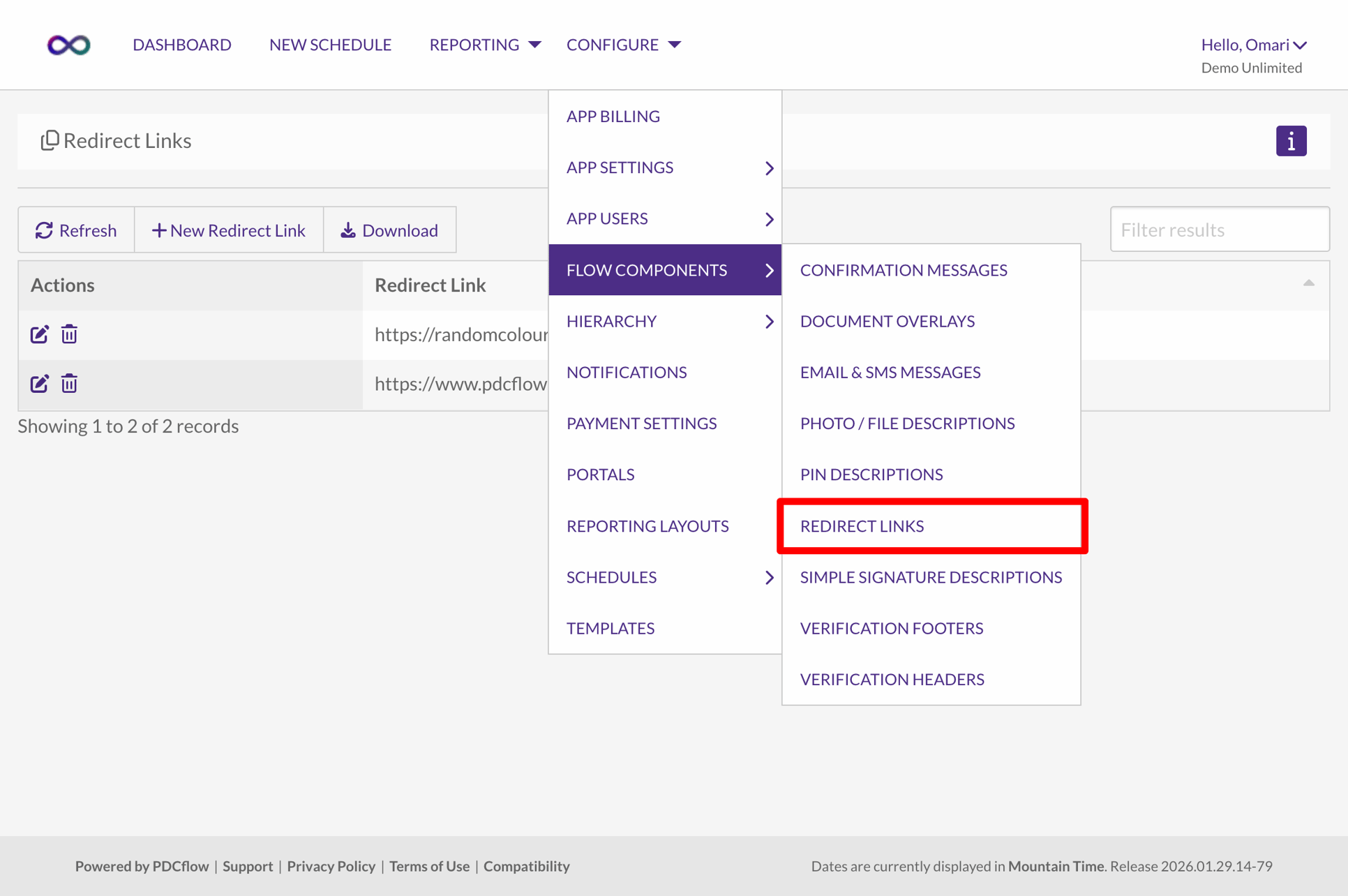This screenshot has height=896, width=1348.
Task: Edit the randomcolour redirect link row
Action: tap(40, 334)
